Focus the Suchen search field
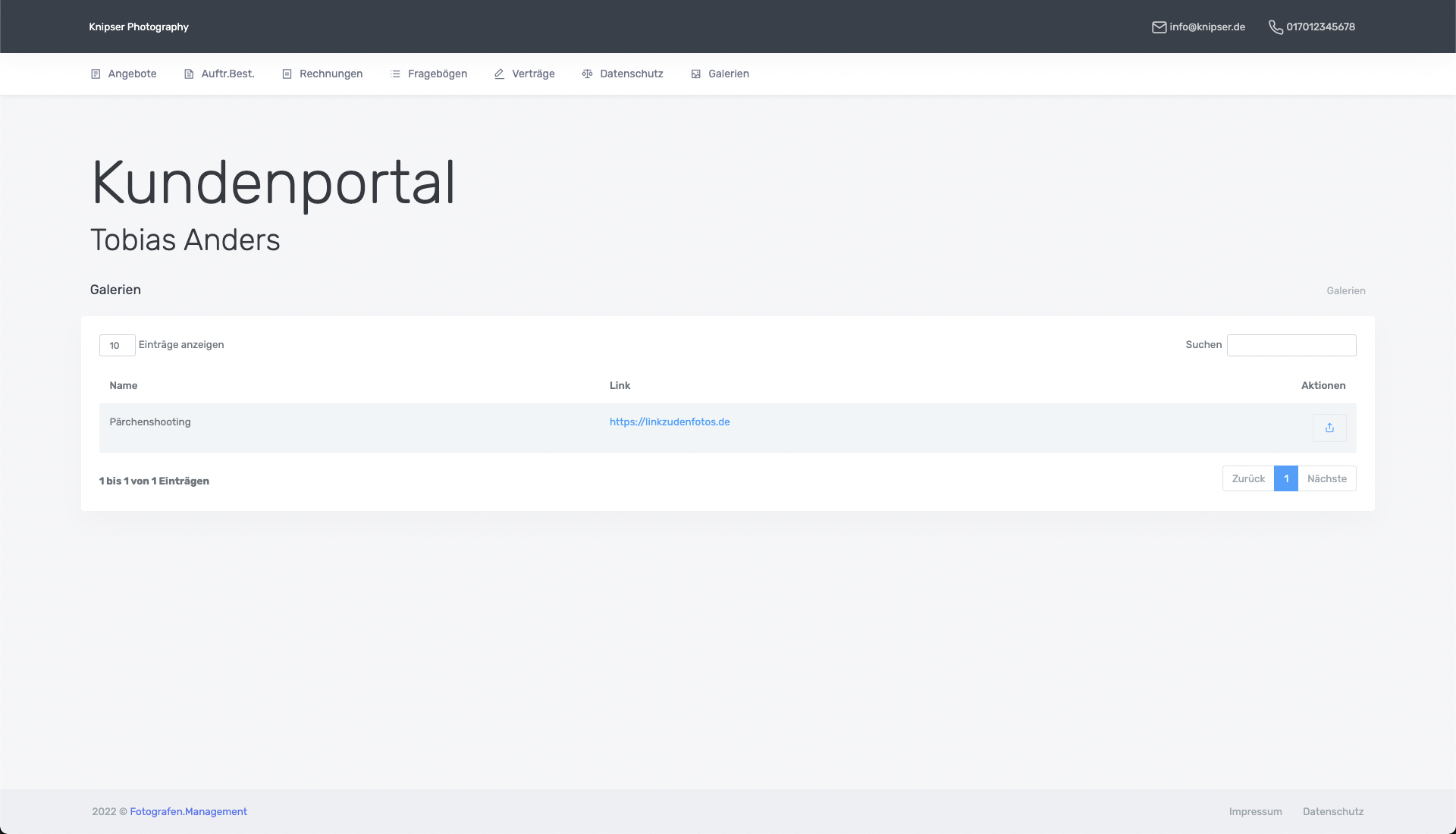Screen dimensions: 1456x834 pos(1291,345)
